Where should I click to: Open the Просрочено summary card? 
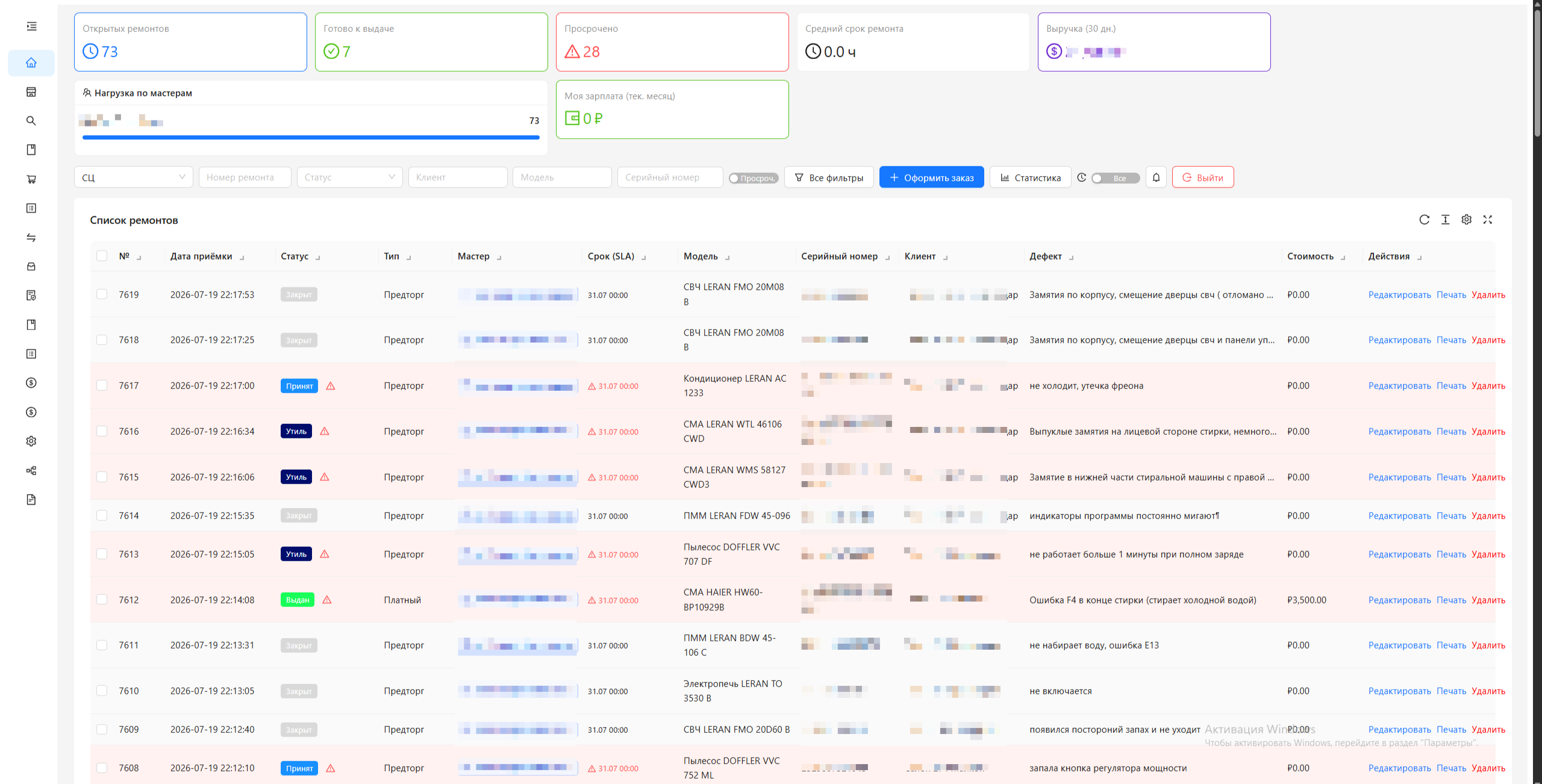[x=672, y=42]
